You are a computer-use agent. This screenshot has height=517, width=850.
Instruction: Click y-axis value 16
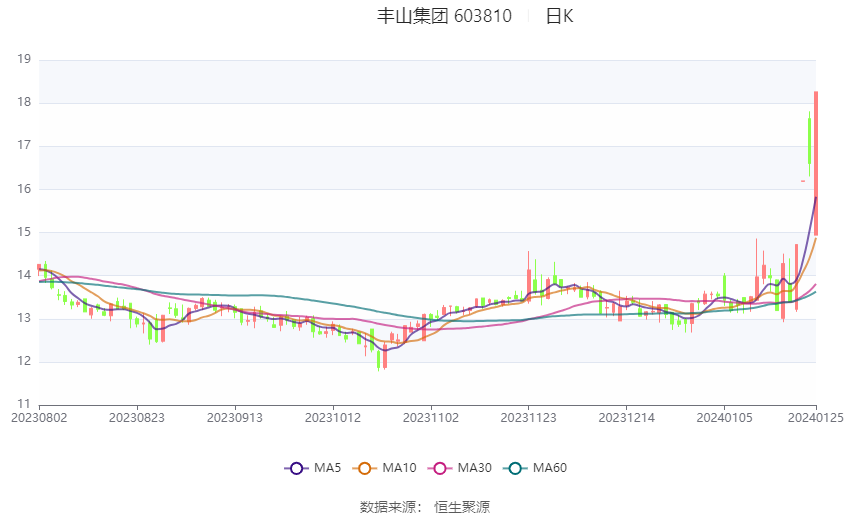click(x=24, y=189)
